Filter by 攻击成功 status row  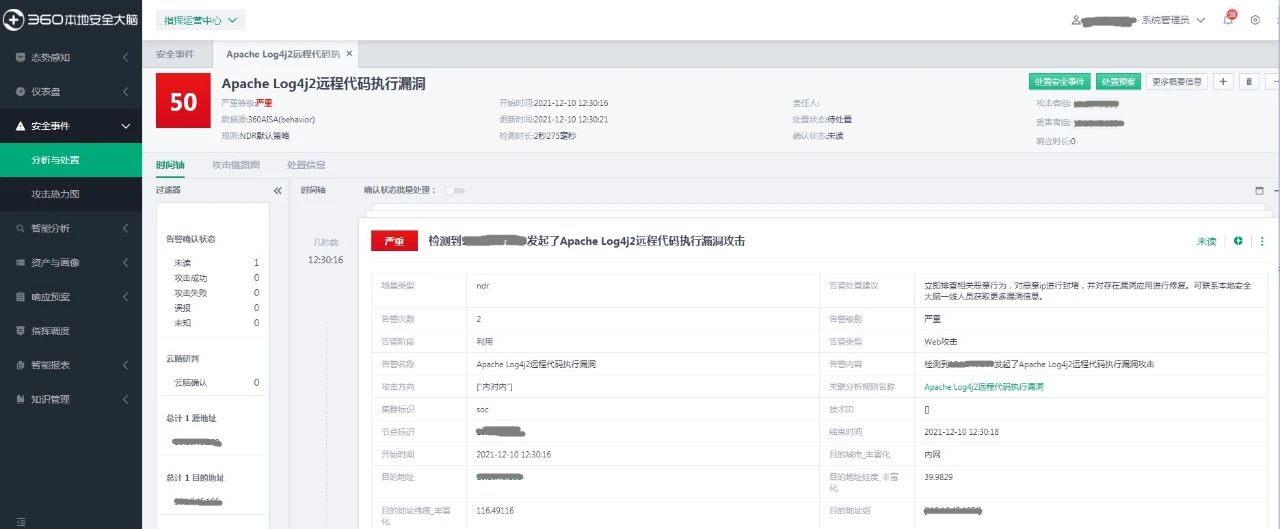pos(216,278)
